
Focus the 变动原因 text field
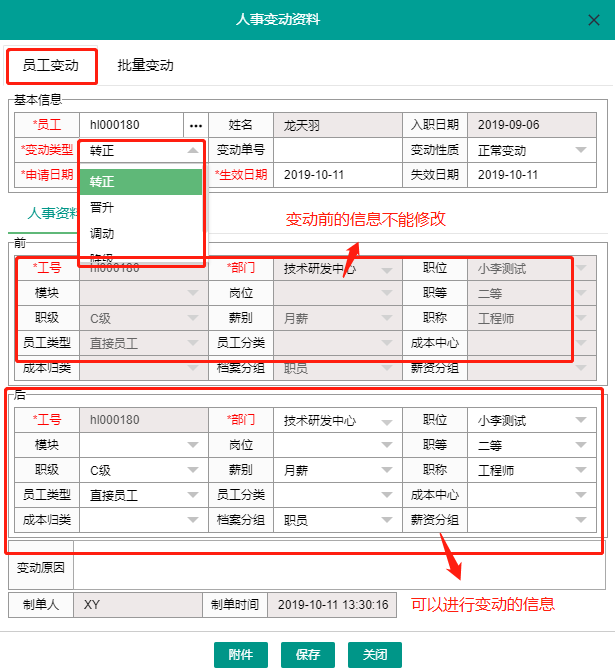click(338, 568)
